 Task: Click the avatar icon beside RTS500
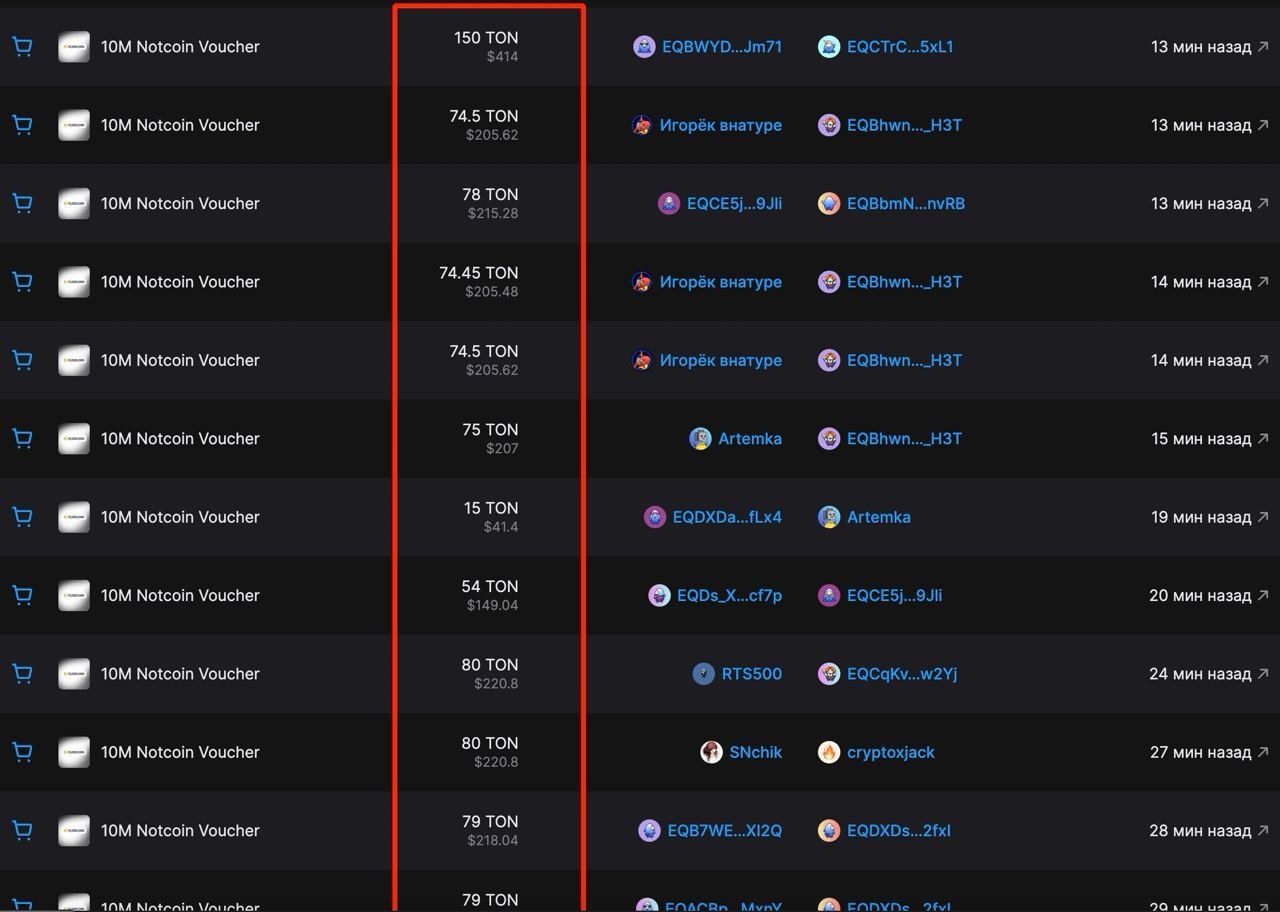tap(704, 674)
